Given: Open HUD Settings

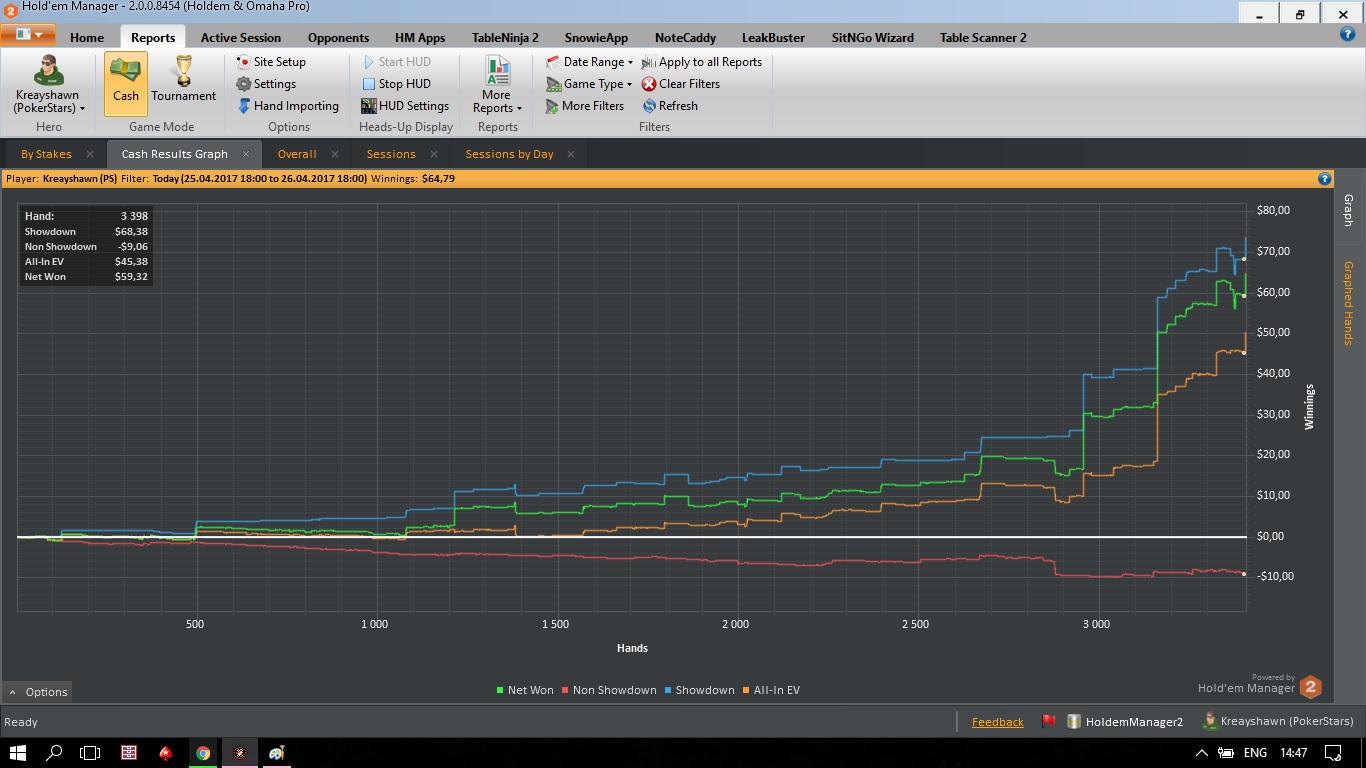Looking at the screenshot, I should pyautogui.click(x=405, y=106).
